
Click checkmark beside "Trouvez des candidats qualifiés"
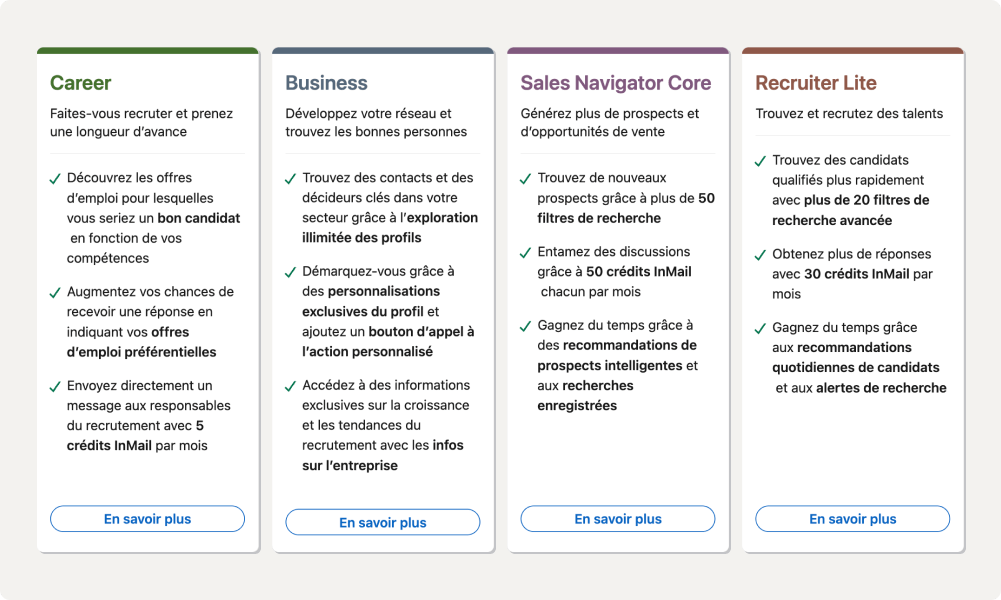coord(761,161)
